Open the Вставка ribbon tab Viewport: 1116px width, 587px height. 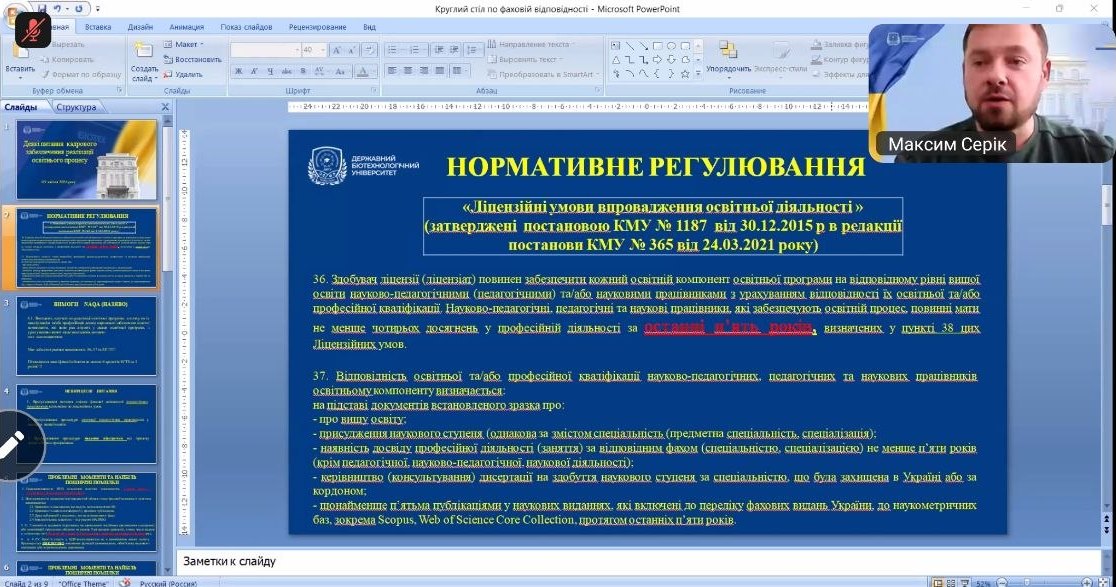pos(98,27)
